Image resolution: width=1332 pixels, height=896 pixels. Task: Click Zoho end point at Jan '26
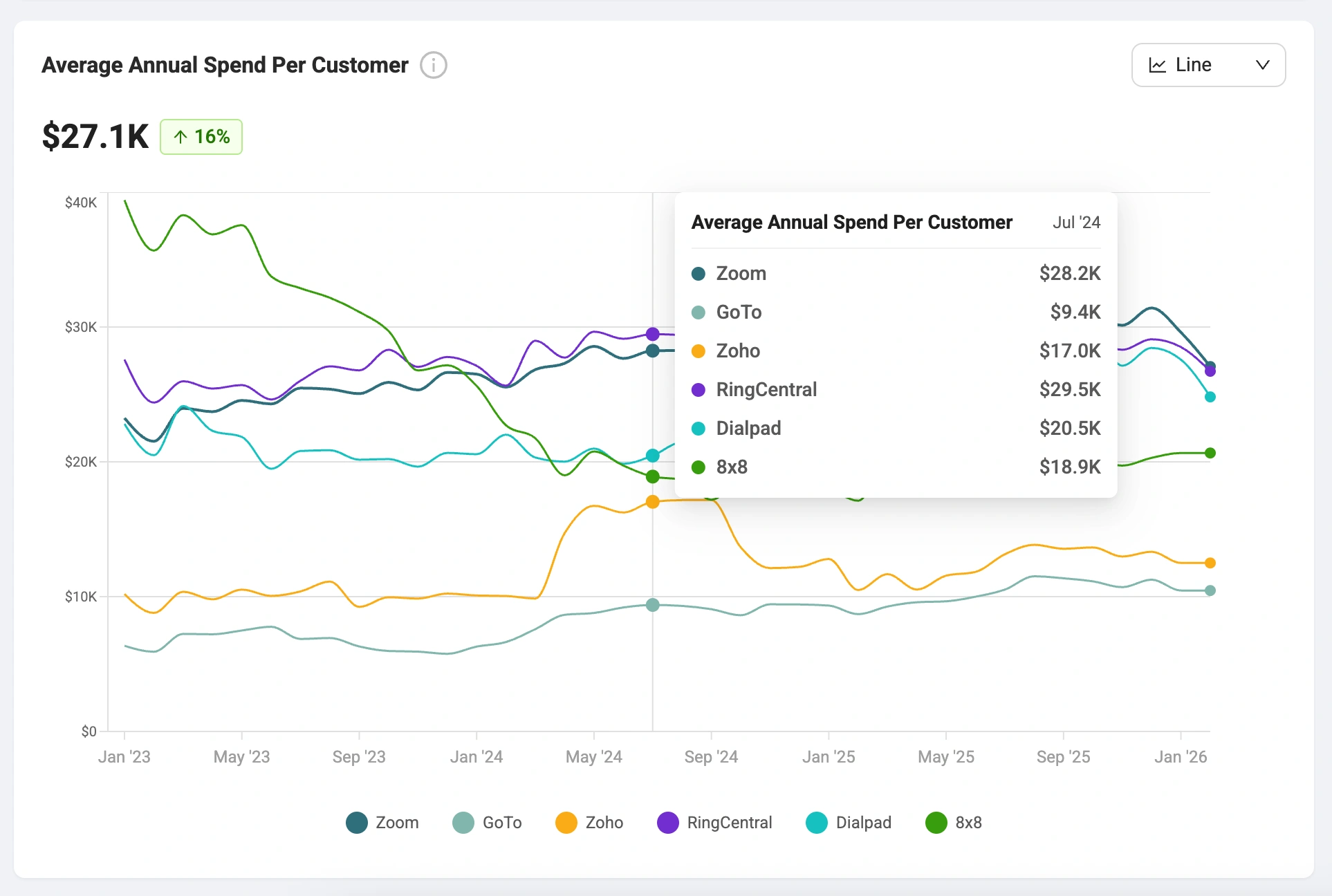pos(1210,563)
